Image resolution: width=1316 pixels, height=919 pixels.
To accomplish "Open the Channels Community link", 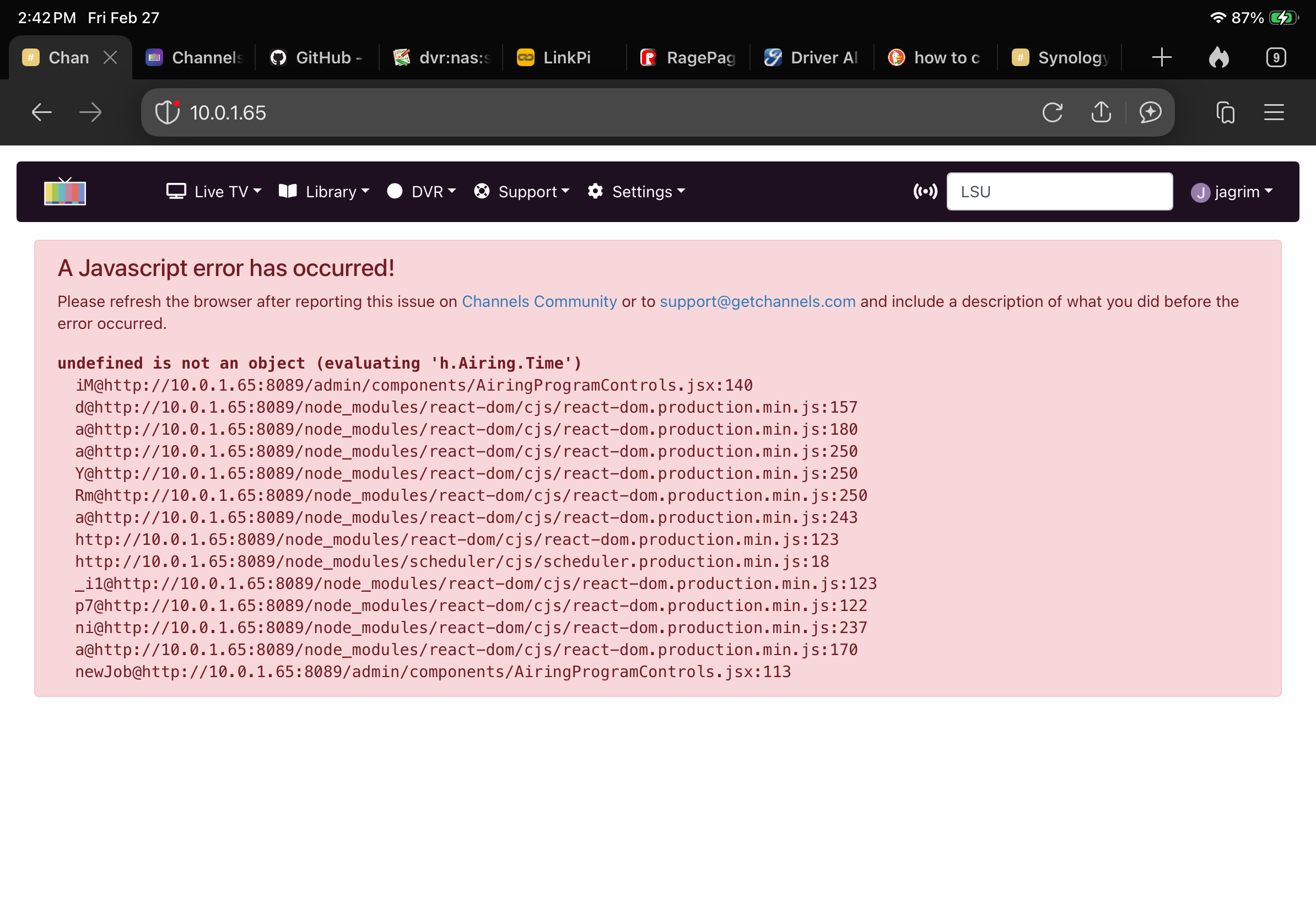I will pos(539,301).
